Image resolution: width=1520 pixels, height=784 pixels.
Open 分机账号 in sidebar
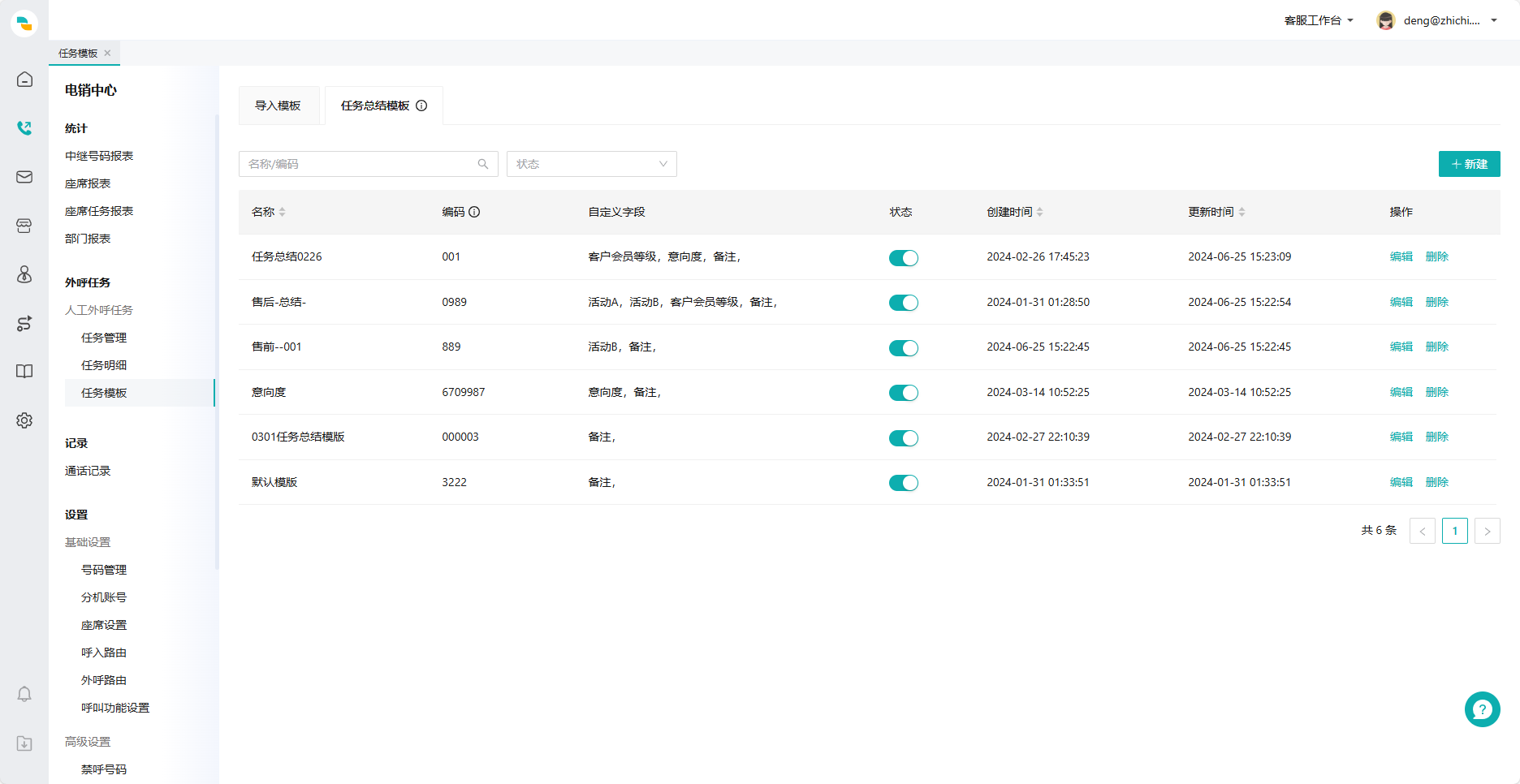[104, 597]
